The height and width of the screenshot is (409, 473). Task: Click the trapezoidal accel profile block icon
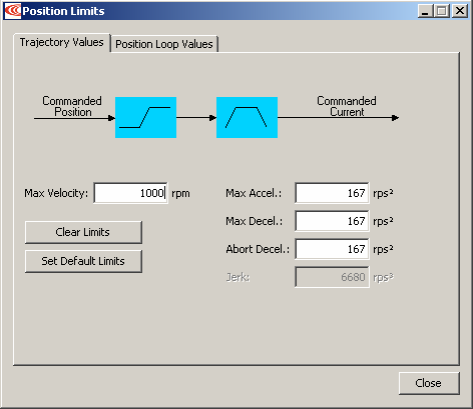pos(247,117)
